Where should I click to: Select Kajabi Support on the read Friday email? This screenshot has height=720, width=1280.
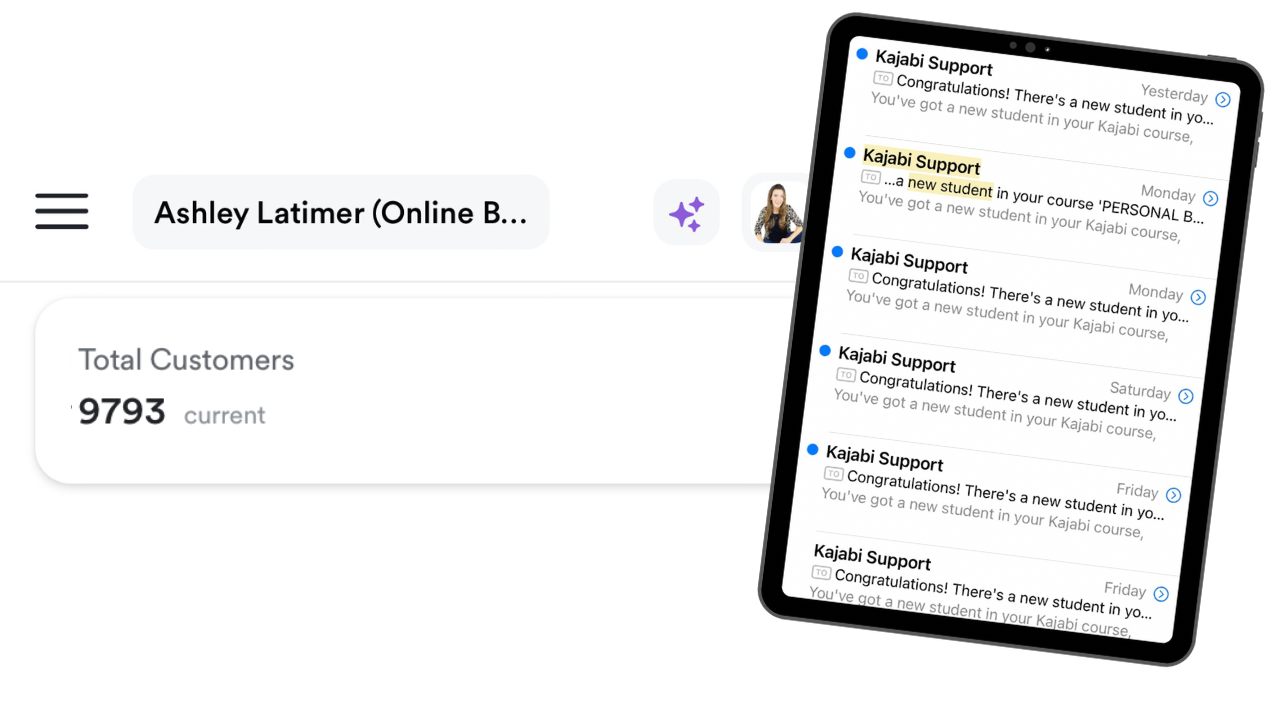coord(872,557)
